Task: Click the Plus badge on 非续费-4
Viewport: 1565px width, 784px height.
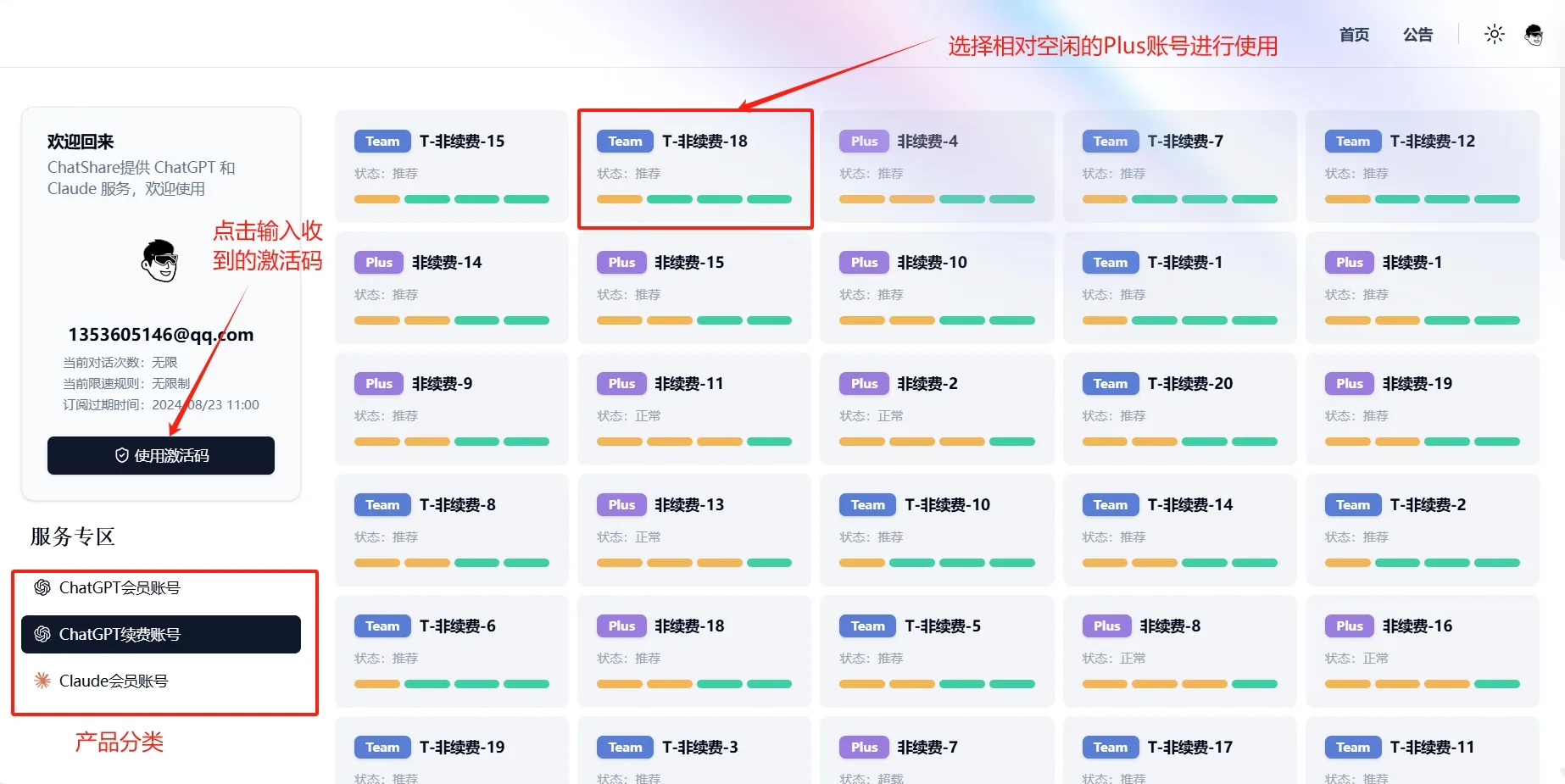Action: (864, 142)
